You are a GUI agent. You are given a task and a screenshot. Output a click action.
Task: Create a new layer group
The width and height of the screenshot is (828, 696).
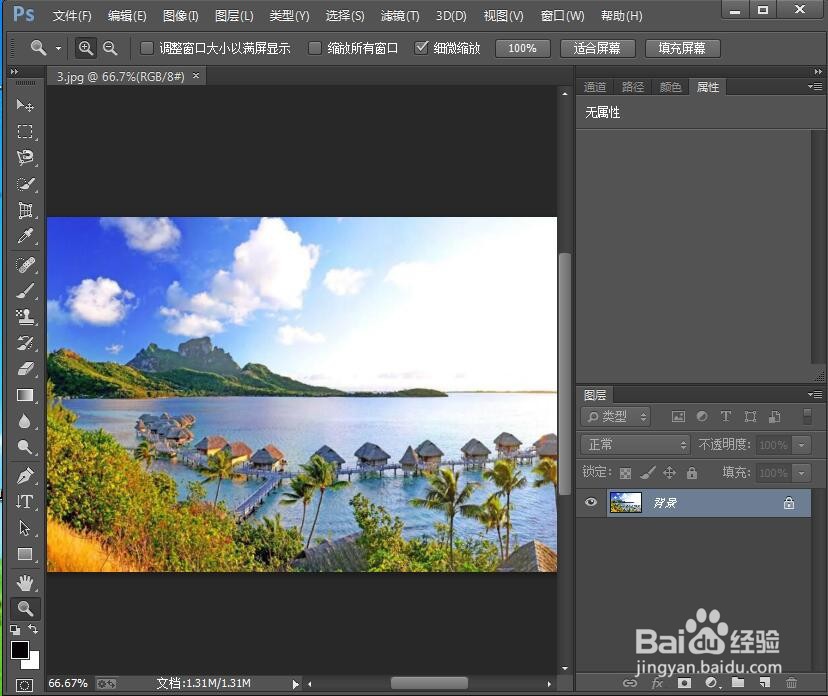pyautogui.click(x=738, y=683)
